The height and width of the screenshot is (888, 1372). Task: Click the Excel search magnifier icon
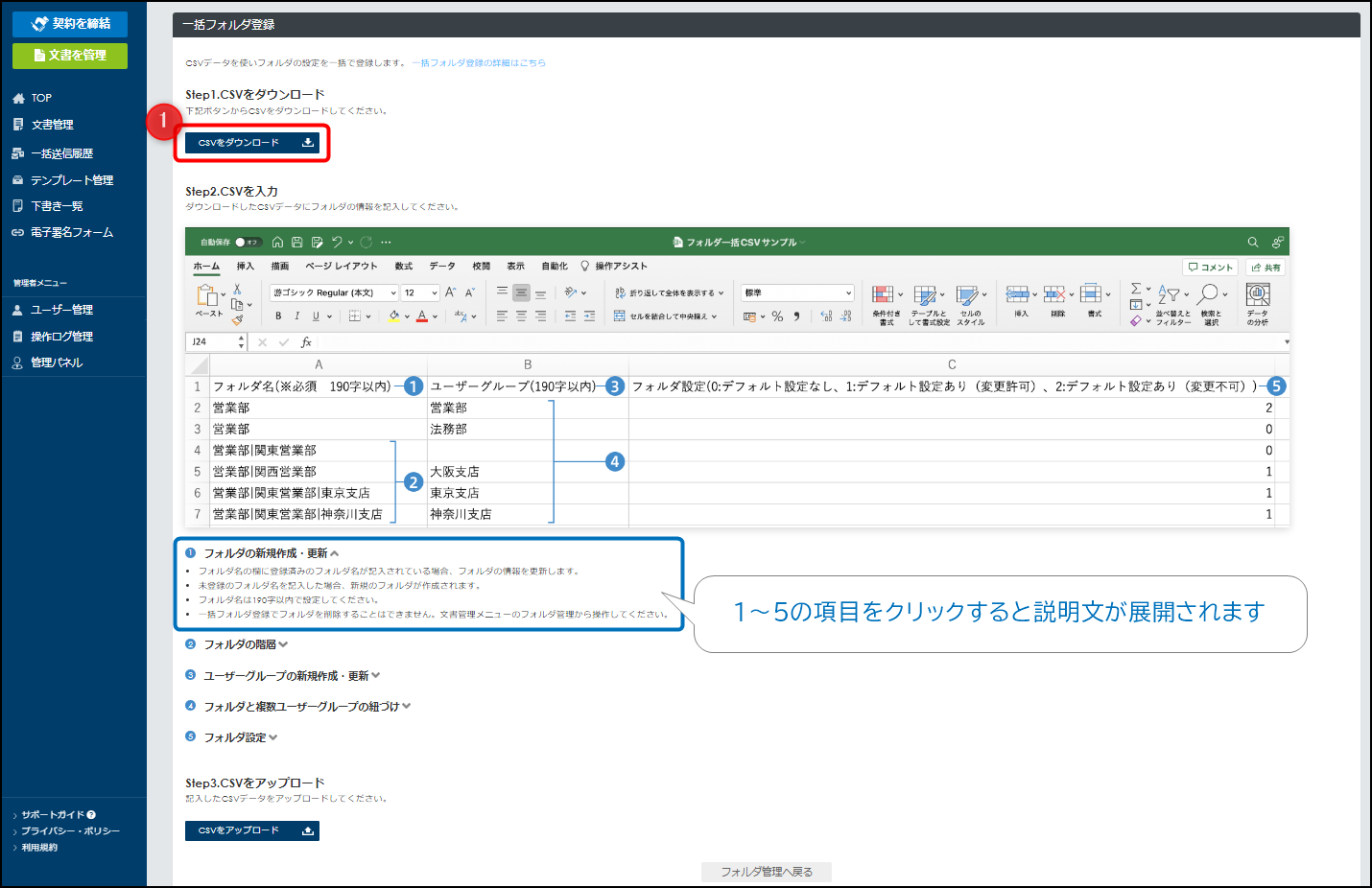1253,242
